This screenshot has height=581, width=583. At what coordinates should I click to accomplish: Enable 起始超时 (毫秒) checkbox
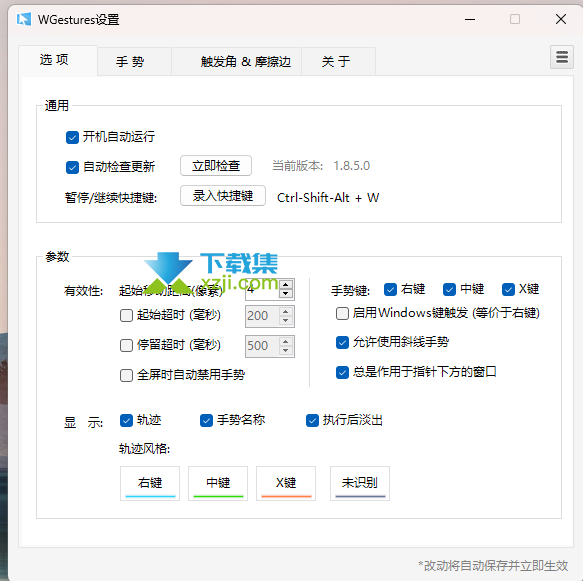[126, 316]
